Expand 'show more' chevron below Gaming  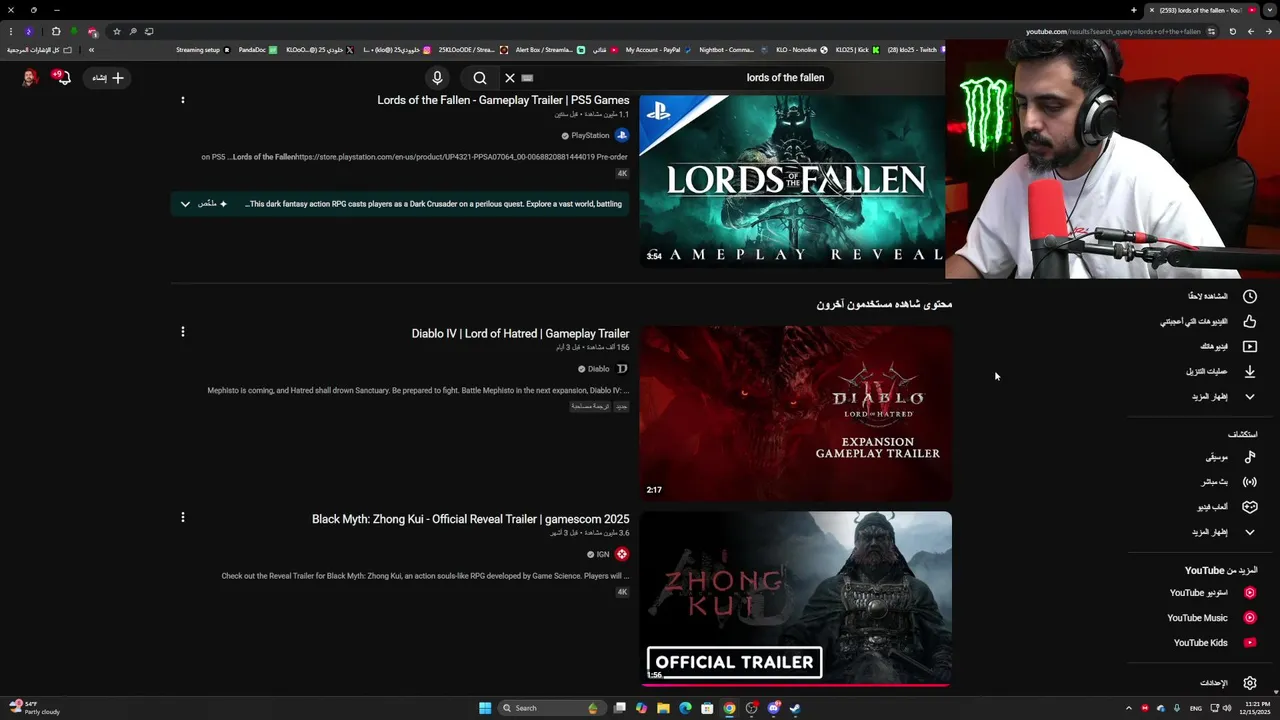[1250, 533]
